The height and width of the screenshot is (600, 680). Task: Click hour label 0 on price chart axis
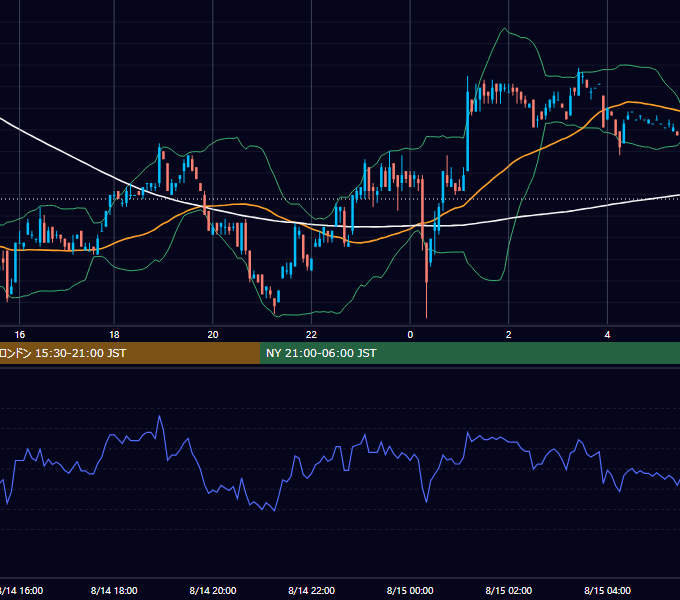(410, 334)
